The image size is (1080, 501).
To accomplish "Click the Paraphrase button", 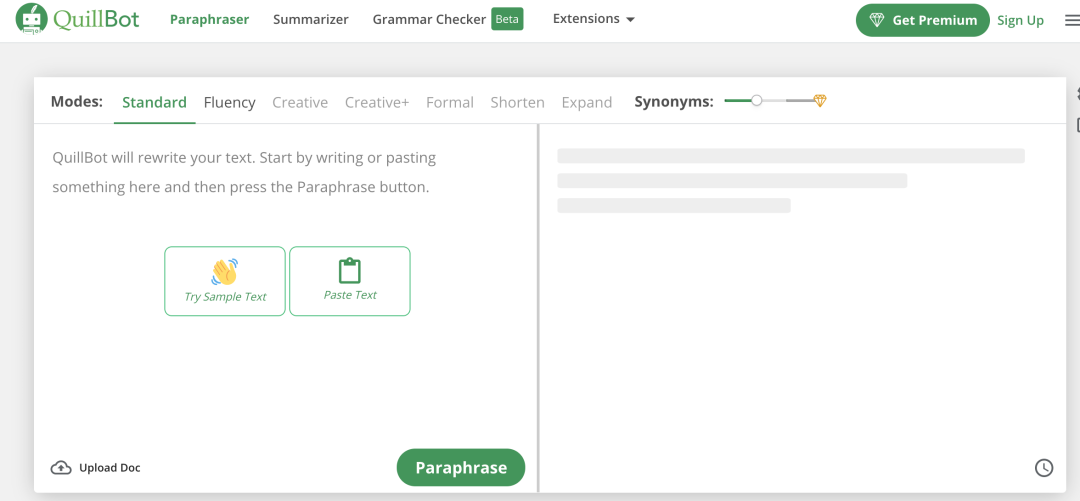I will (x=461, y=467).
